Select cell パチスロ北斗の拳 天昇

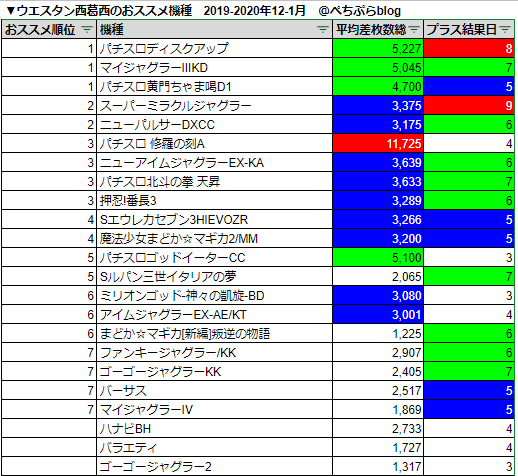click(214, 181)
